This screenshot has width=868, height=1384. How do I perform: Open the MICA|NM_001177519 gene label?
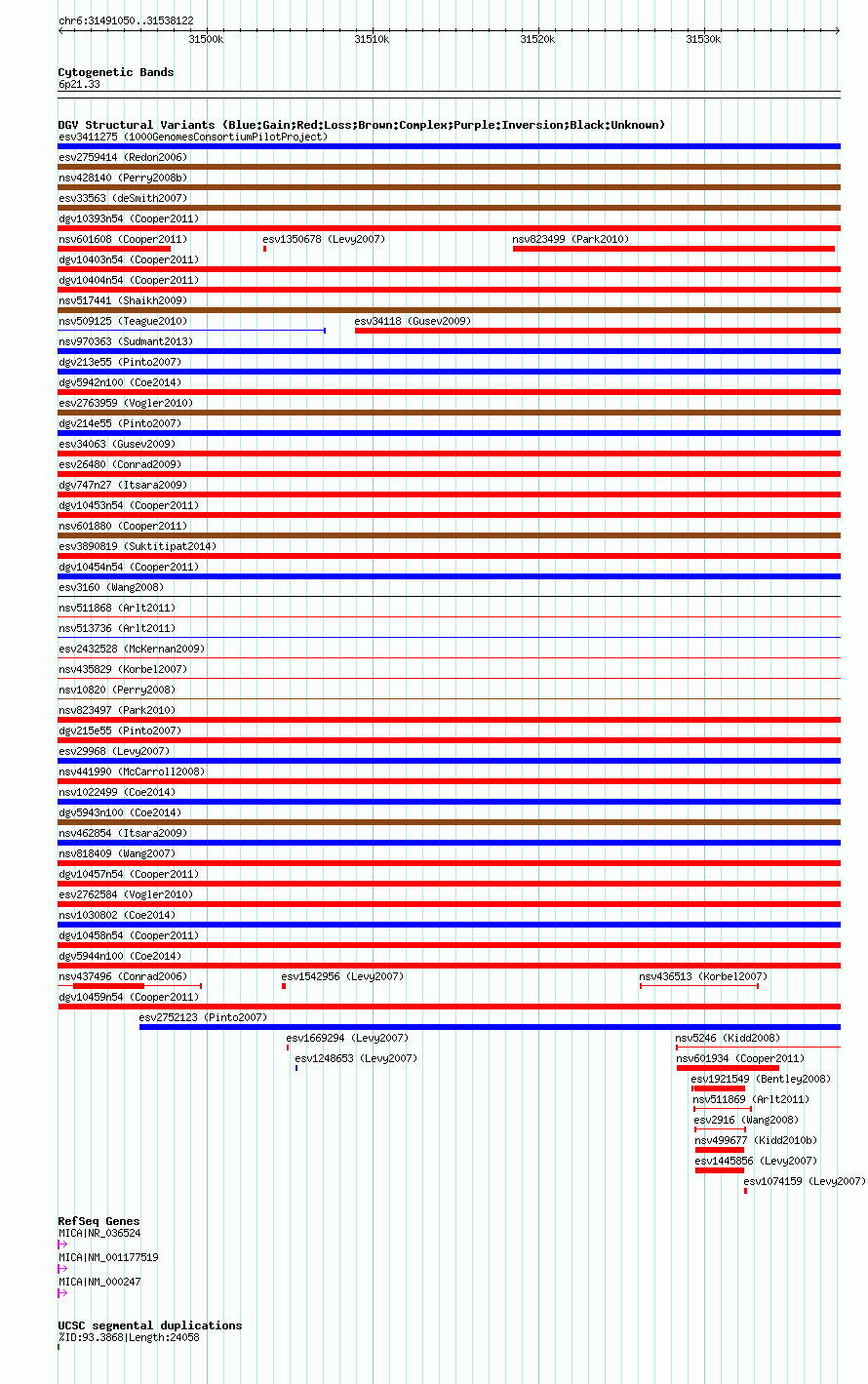[108, 1258]
